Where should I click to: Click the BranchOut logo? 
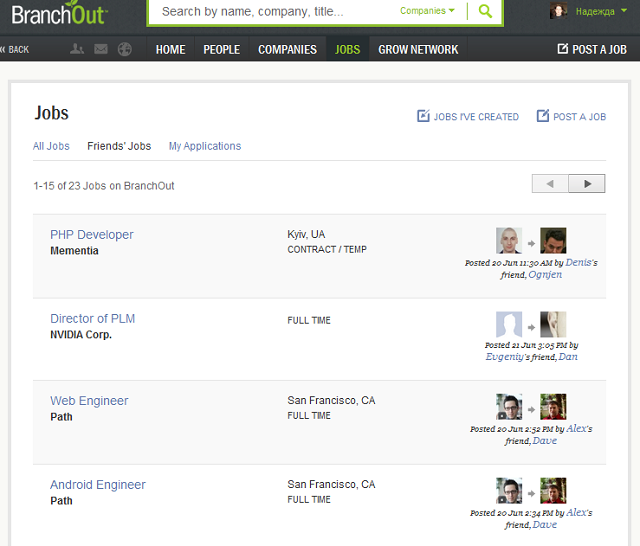click(60, 13)
